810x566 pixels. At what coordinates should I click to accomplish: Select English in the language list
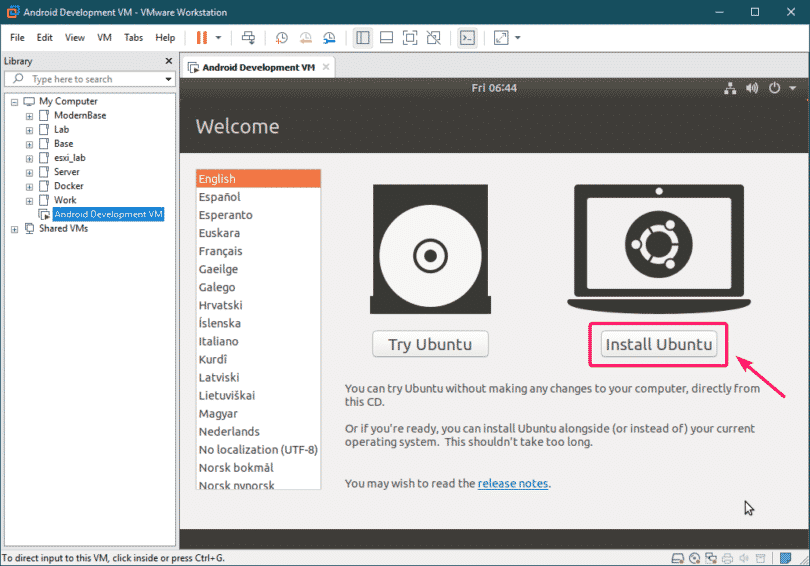pos(258,179)
